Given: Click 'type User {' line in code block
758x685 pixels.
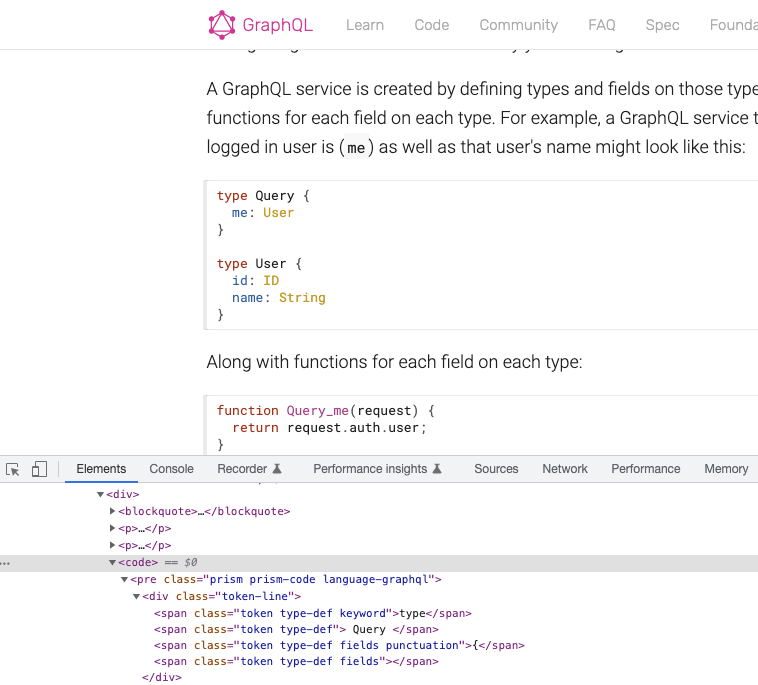Looking at the screenshot, I should (259, 263).
